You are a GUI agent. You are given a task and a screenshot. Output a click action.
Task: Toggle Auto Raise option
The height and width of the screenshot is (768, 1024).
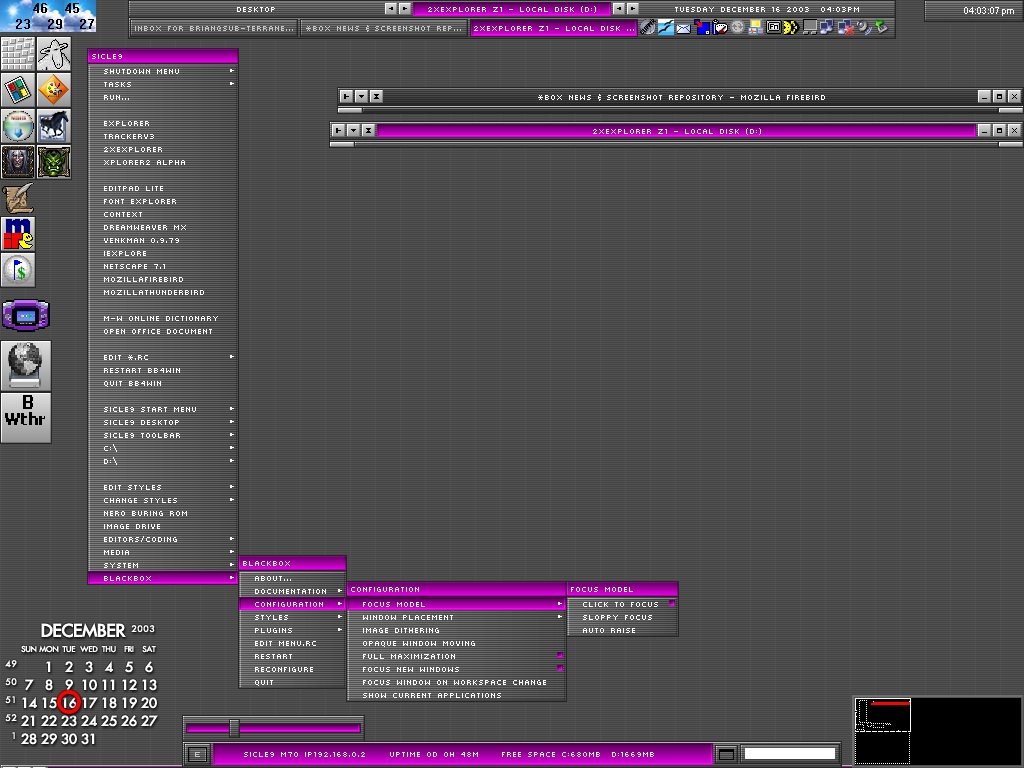[x=622, y=630]
